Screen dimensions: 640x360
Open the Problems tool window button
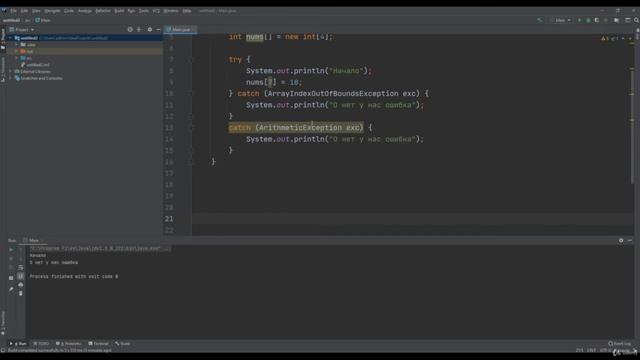pos(68,344)
